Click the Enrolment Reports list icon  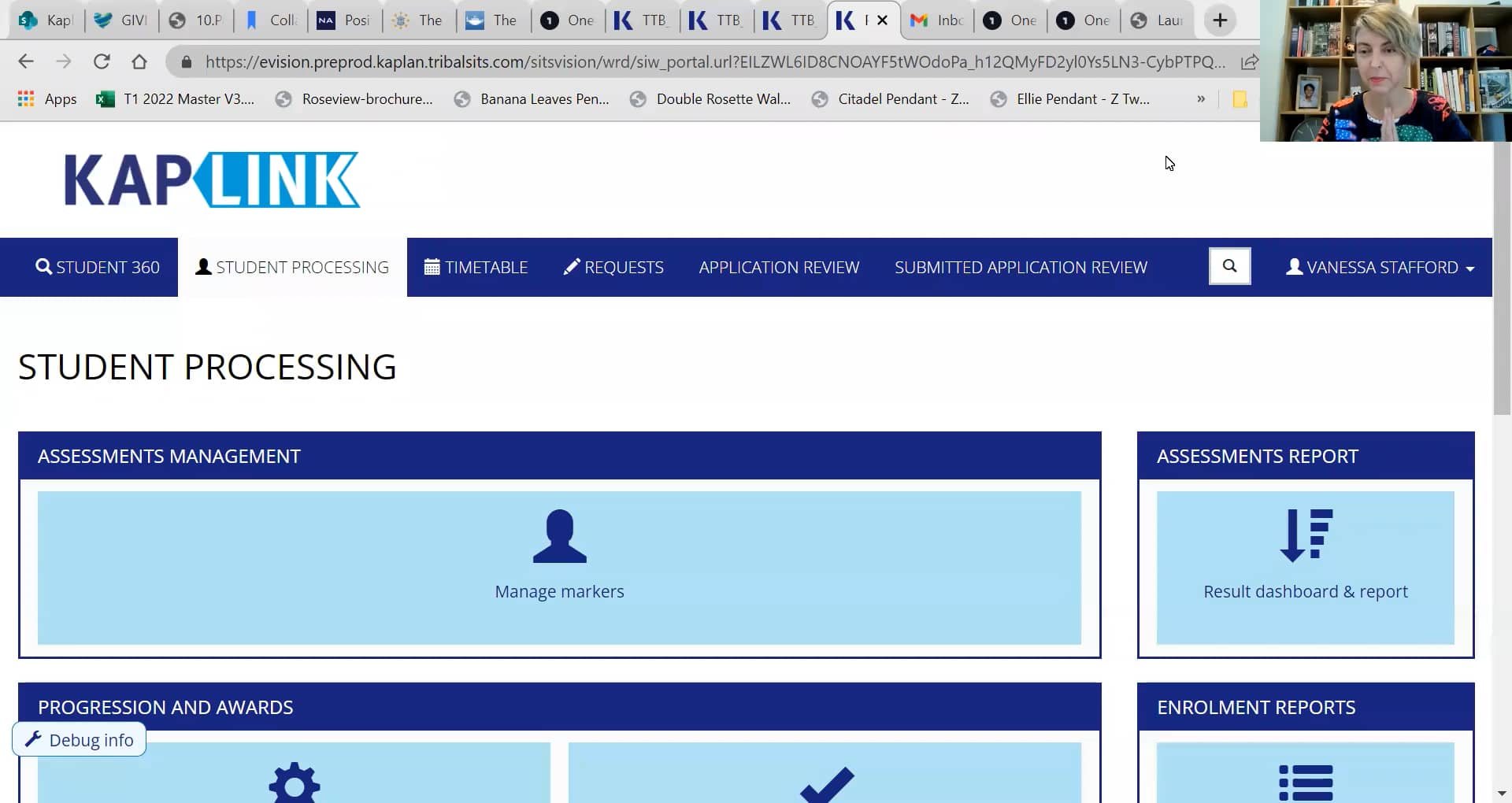point(1305,783)
